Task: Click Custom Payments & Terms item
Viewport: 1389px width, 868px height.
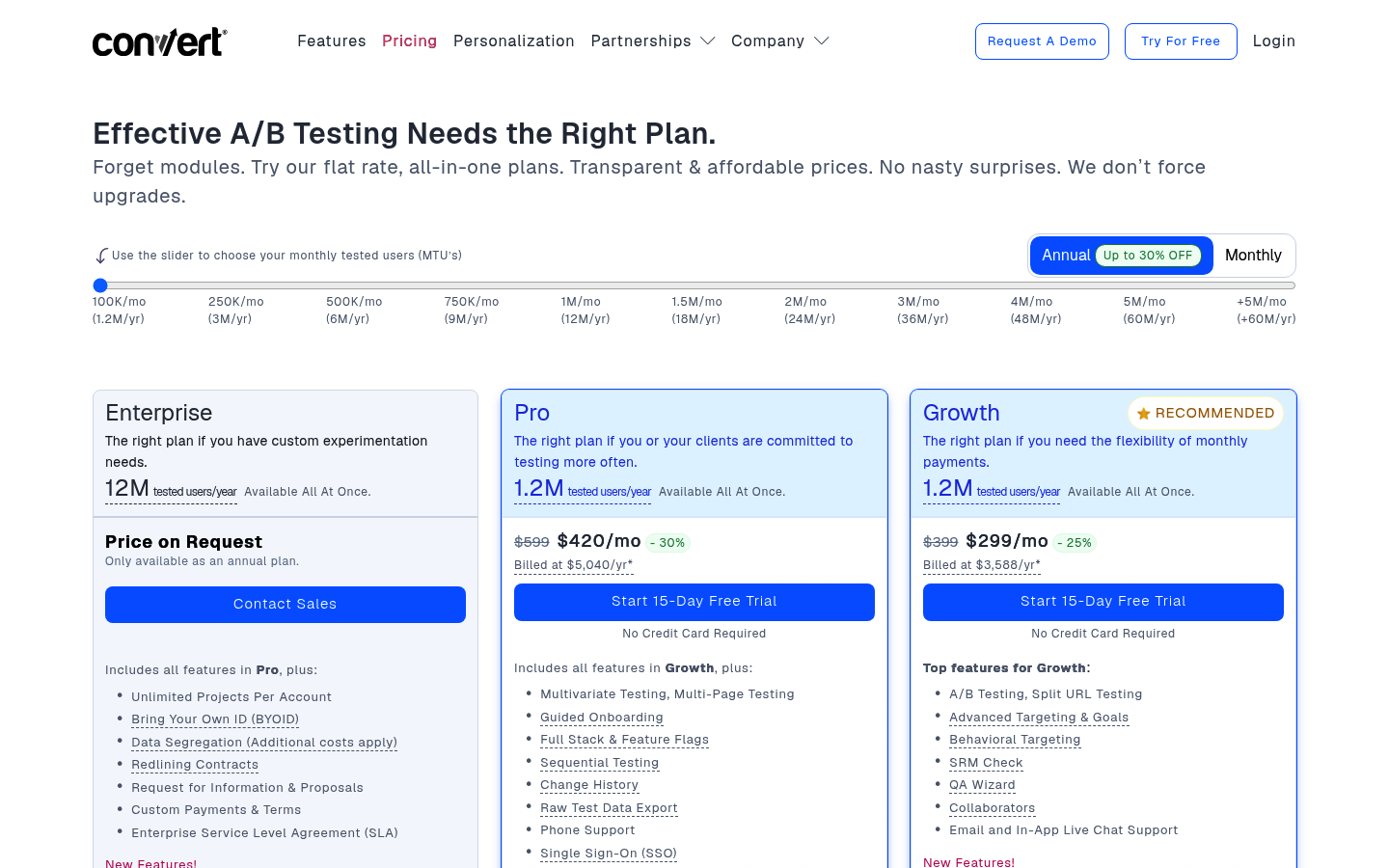Action: point(216,810)
